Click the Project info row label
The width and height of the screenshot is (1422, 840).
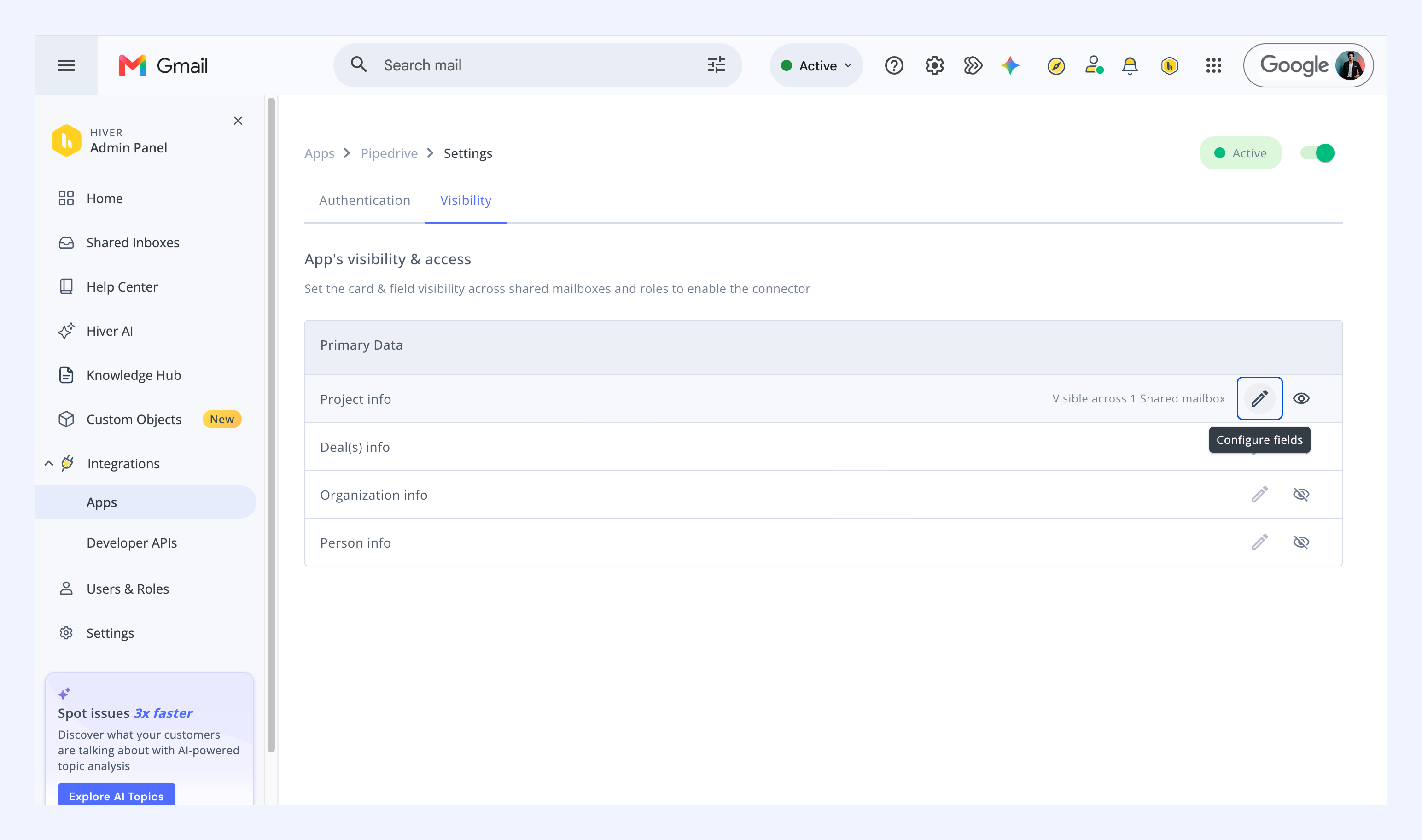(x=355, y=400)
